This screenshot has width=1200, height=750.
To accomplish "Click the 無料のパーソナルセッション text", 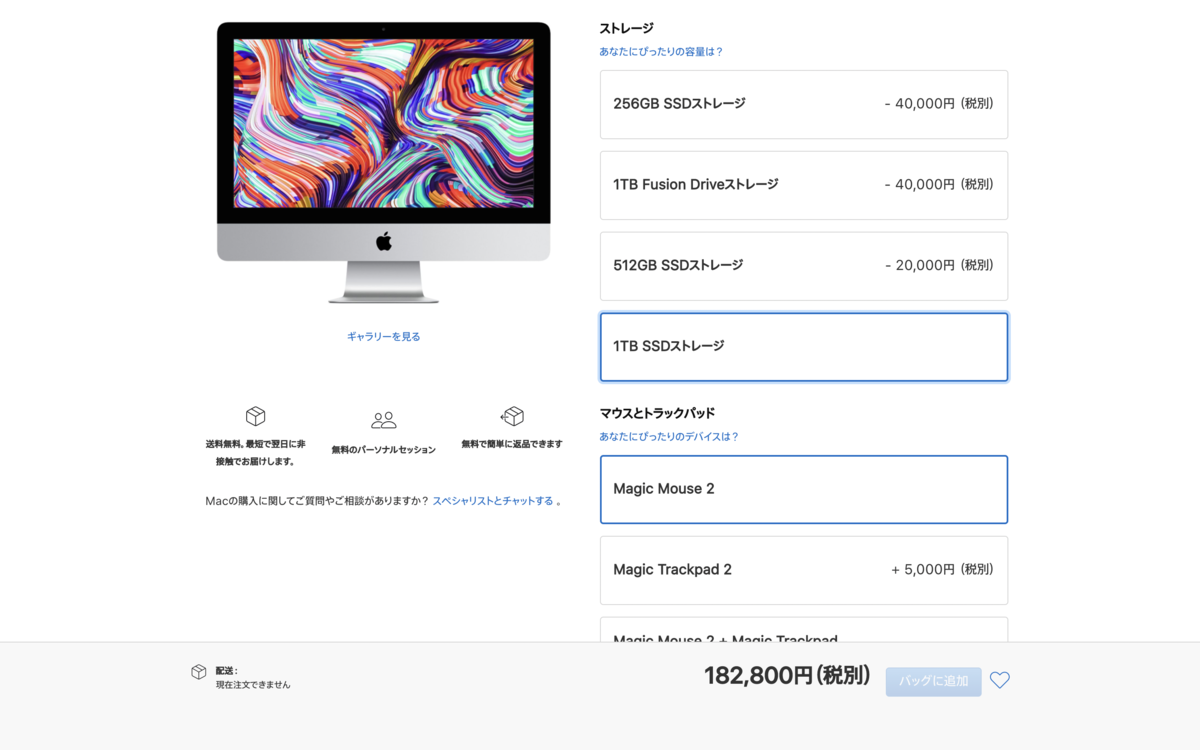I will [x=384, y=450].
